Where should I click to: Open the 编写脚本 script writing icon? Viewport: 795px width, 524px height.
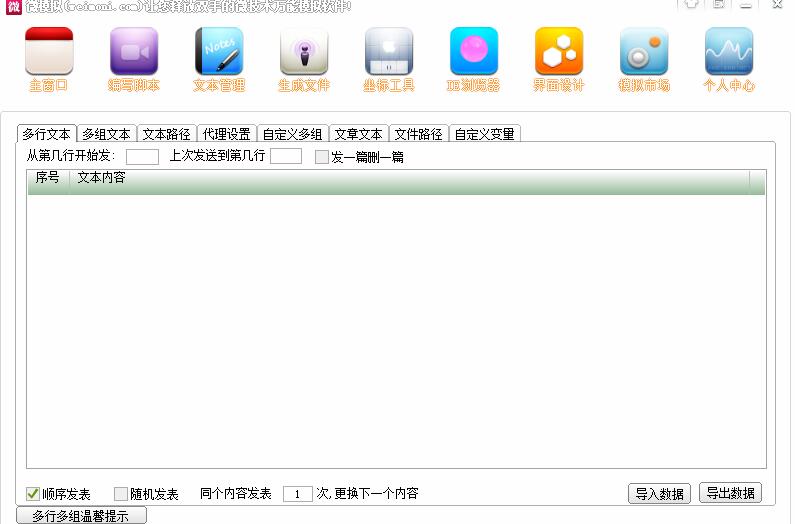134,51
